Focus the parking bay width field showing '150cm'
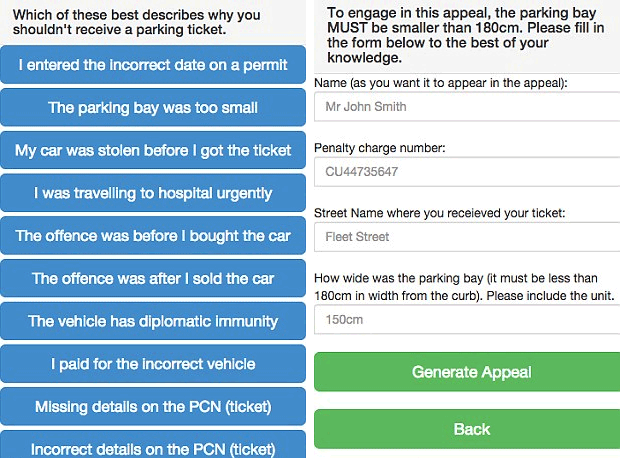 pyautogui.click(x=468, y=320)
